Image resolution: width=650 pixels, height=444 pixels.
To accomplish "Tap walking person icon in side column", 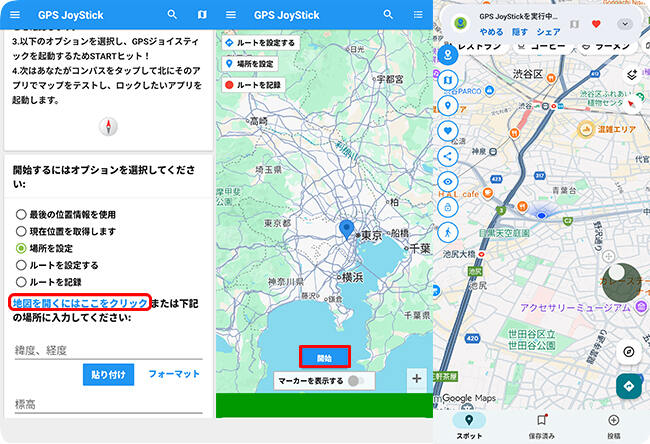I will [447, 232].
